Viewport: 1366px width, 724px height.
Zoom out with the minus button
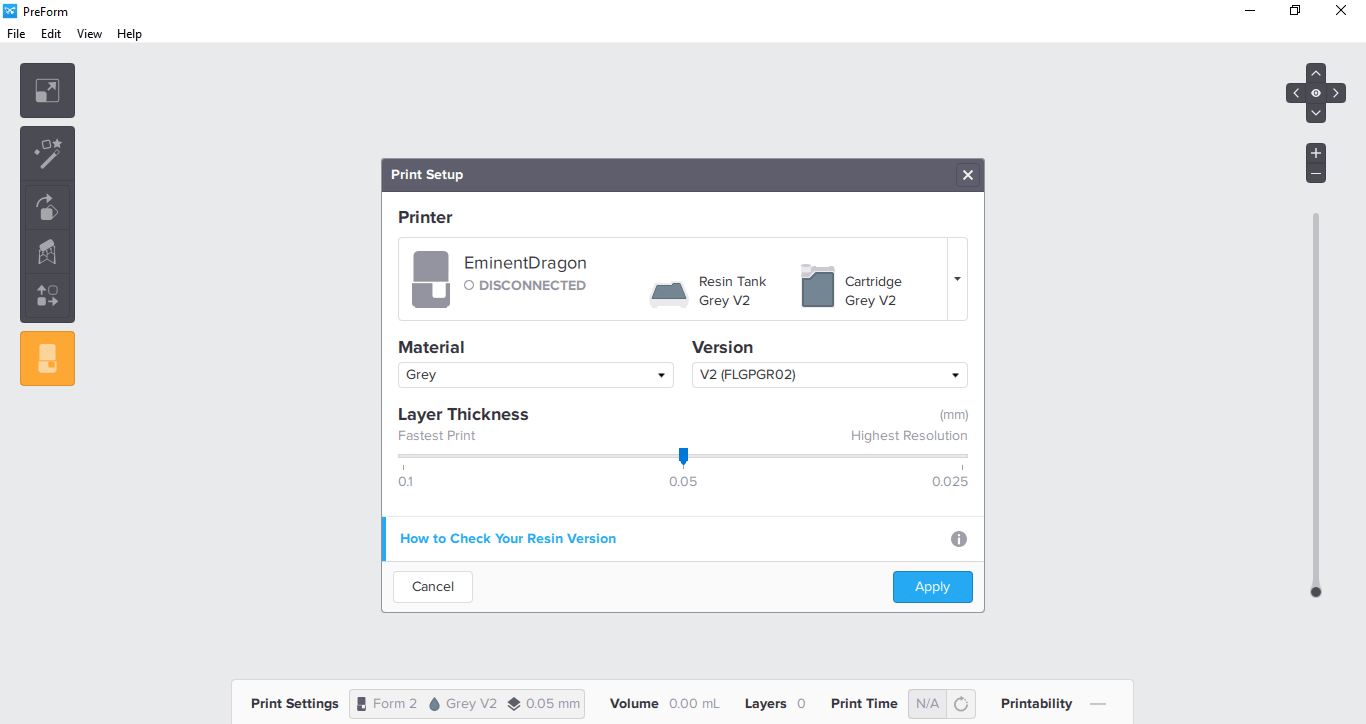(x=1316, y=174)
